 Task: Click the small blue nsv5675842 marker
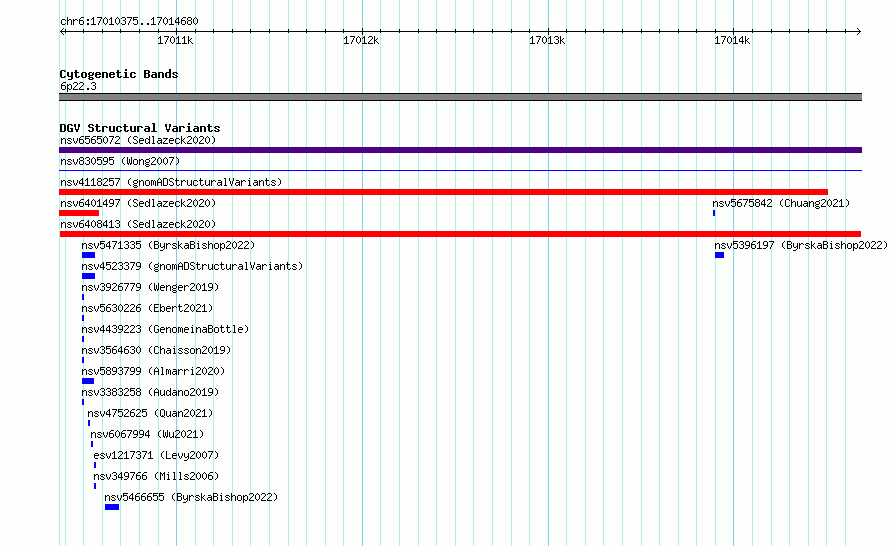point(714,213)
